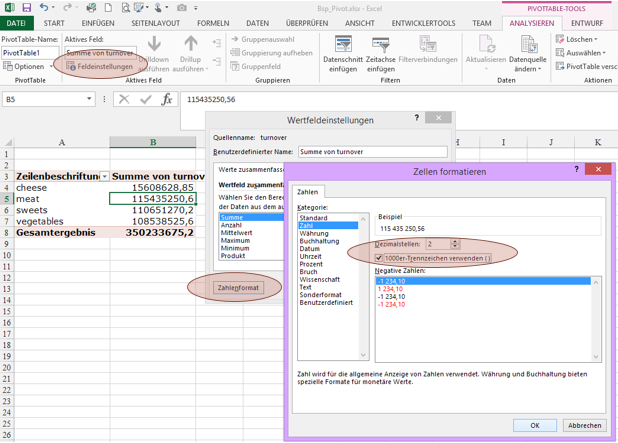
Task: Expand the Name Box dropdown arrow
Action: [90, 100]
